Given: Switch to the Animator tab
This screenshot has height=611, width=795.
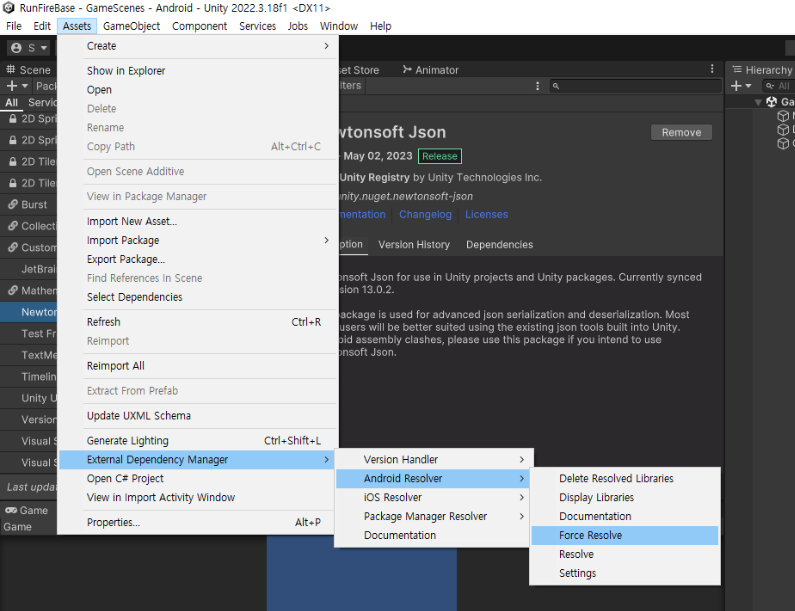Looking at the screenshot, I should (x=430, y=69).
